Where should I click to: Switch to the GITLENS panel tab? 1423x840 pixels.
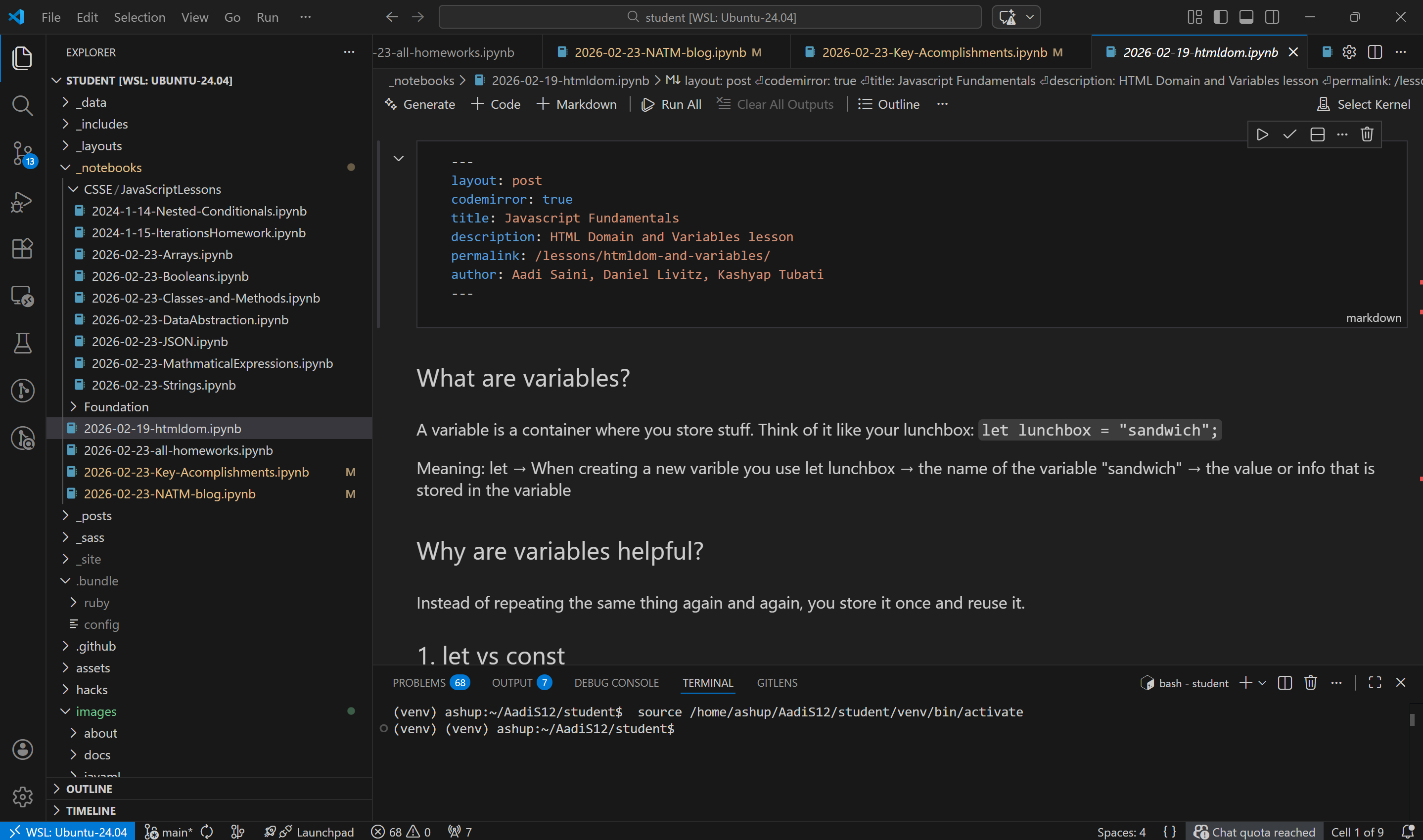pyautogui.click(x=777, y=683)
